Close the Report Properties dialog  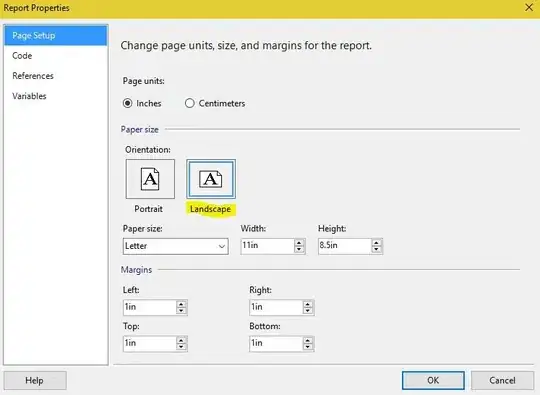529,7
